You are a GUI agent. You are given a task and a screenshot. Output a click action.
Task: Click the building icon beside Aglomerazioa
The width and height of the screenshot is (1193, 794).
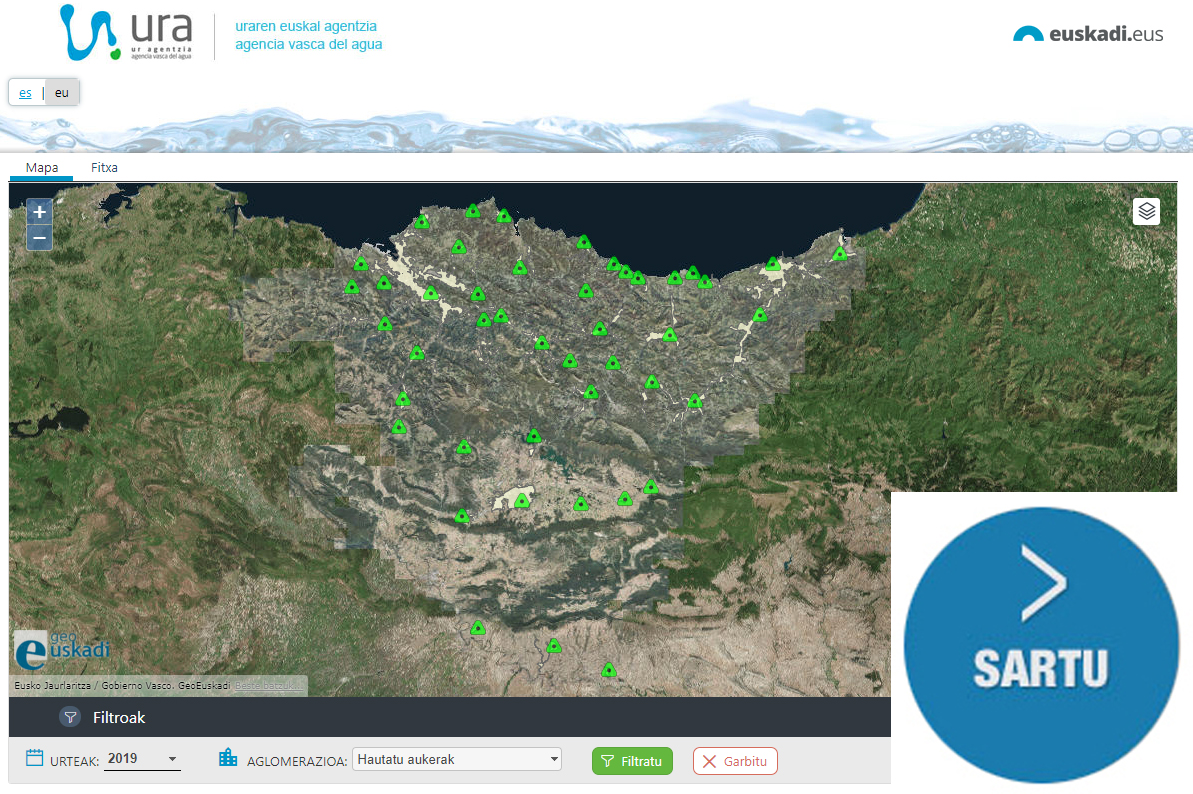pyautogui.click(x=228, y=758)
